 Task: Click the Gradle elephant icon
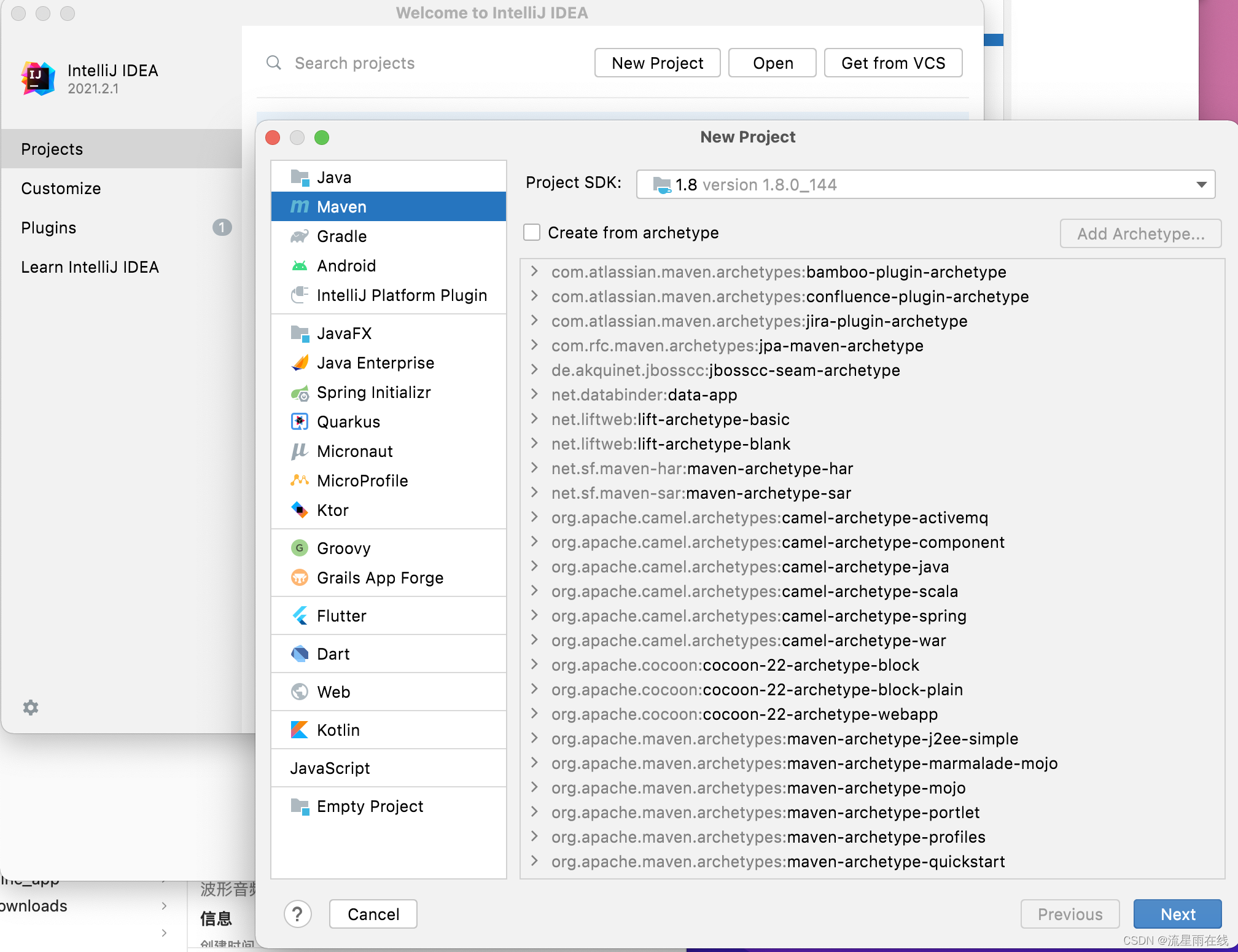(x=300, y=236)
